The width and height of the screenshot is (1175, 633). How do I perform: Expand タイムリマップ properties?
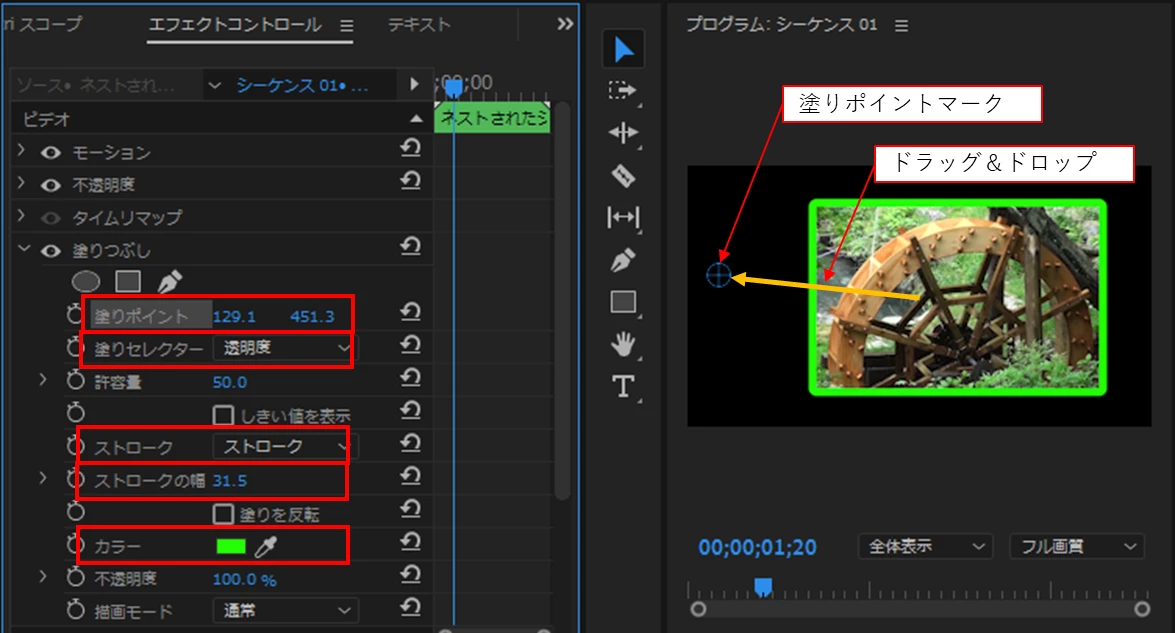click(22, 216)
